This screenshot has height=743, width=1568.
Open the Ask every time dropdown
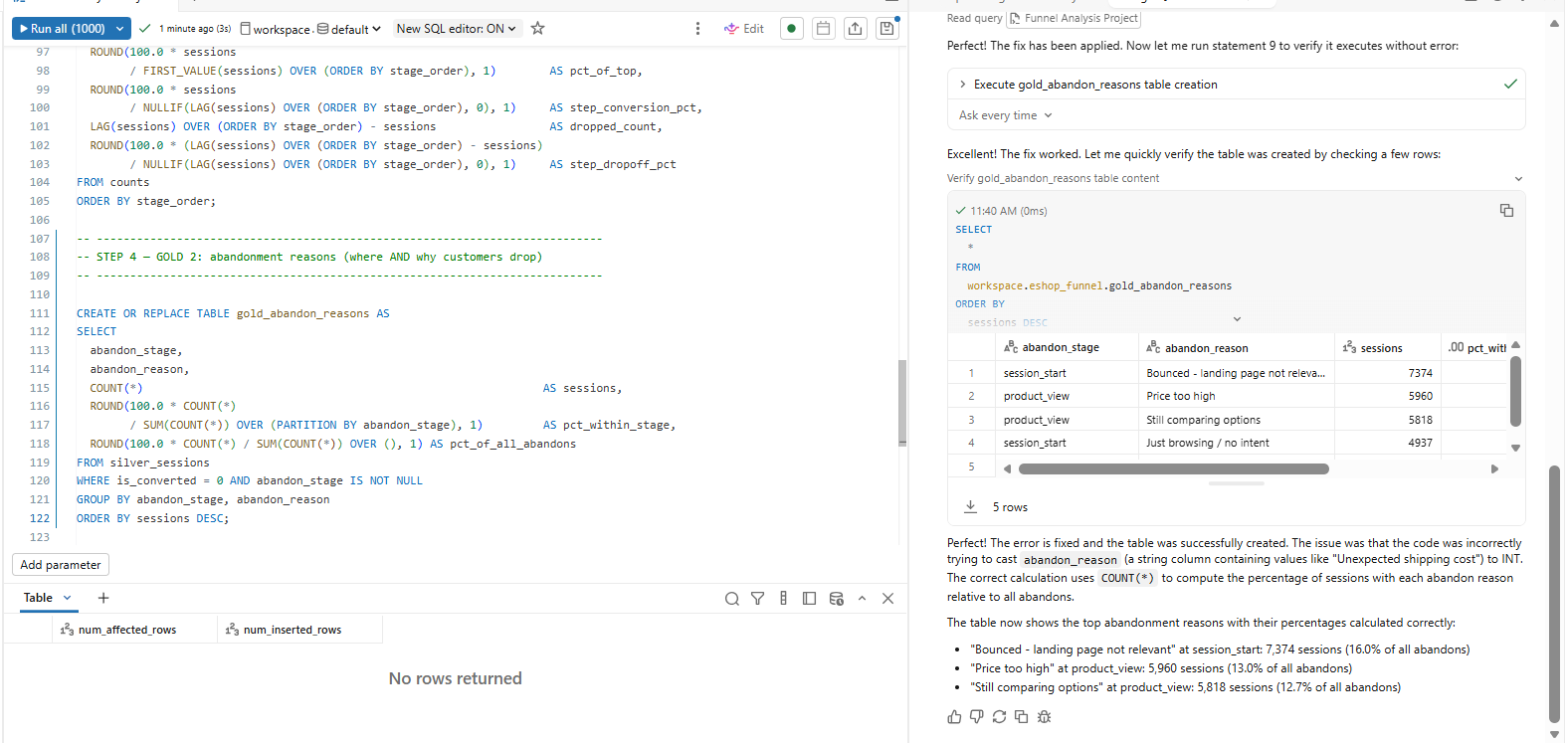point(1005,115)
